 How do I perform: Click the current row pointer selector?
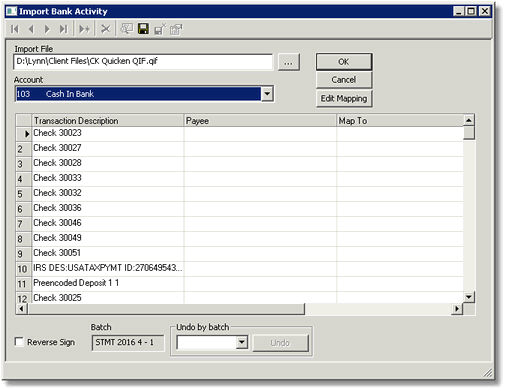24,134
